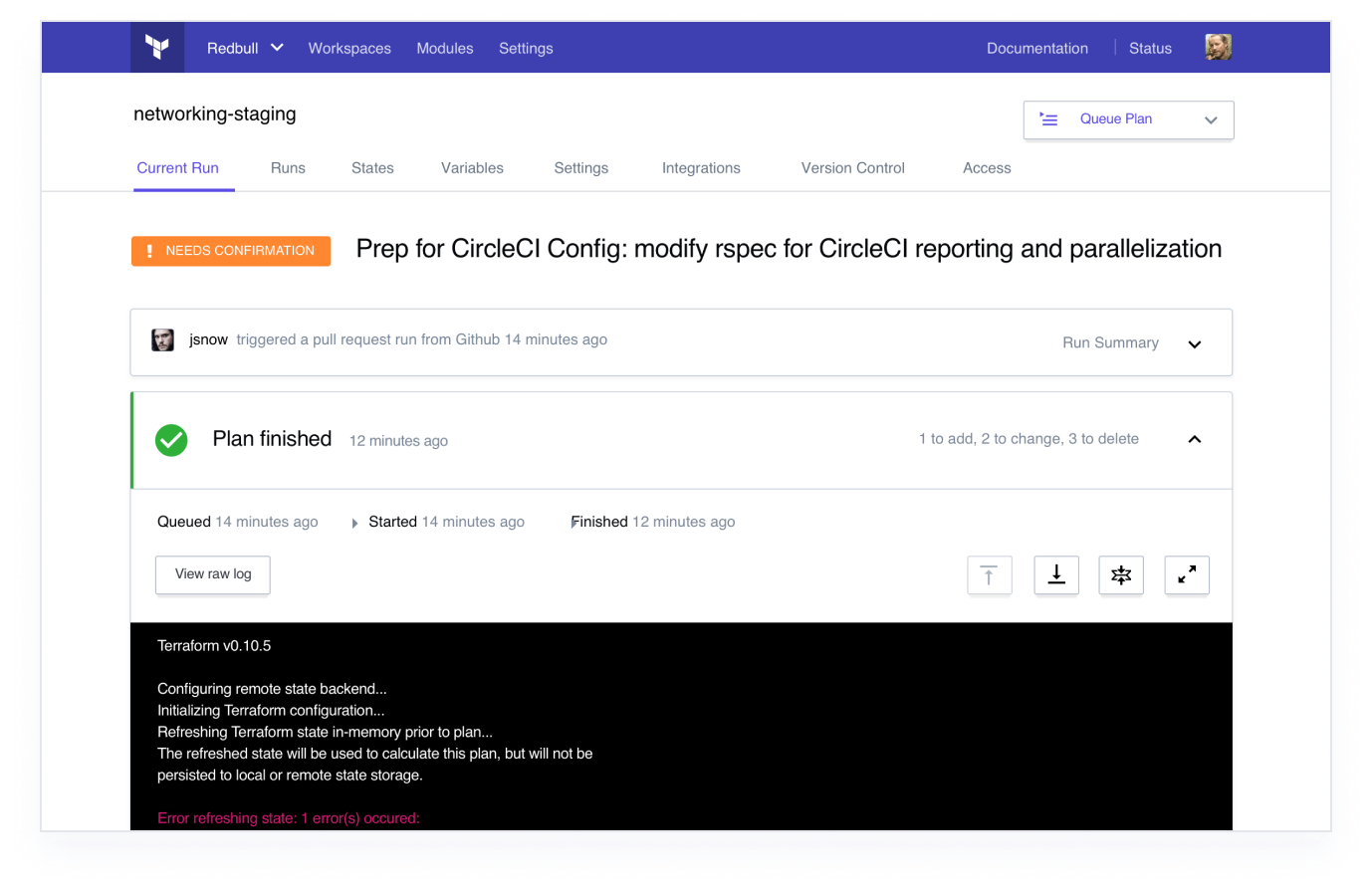Switch to the States tab
This screenshot has width=1372, height=892.
pos(372,168)
